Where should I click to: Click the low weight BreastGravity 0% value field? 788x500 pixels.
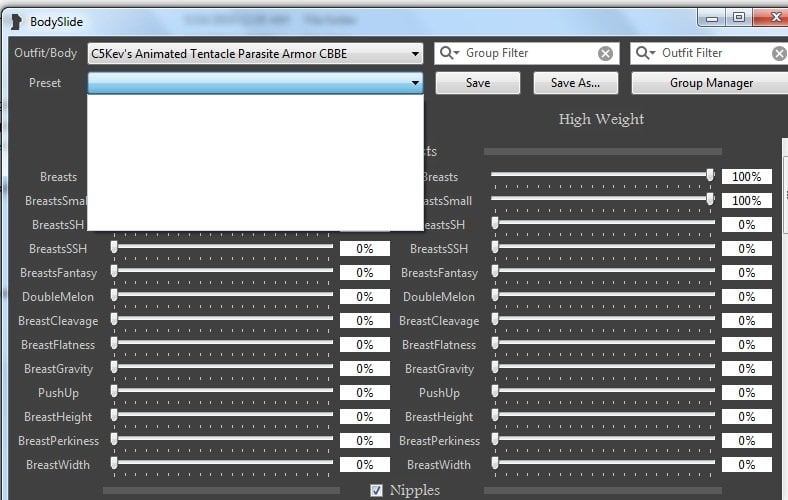coord(365,368)
